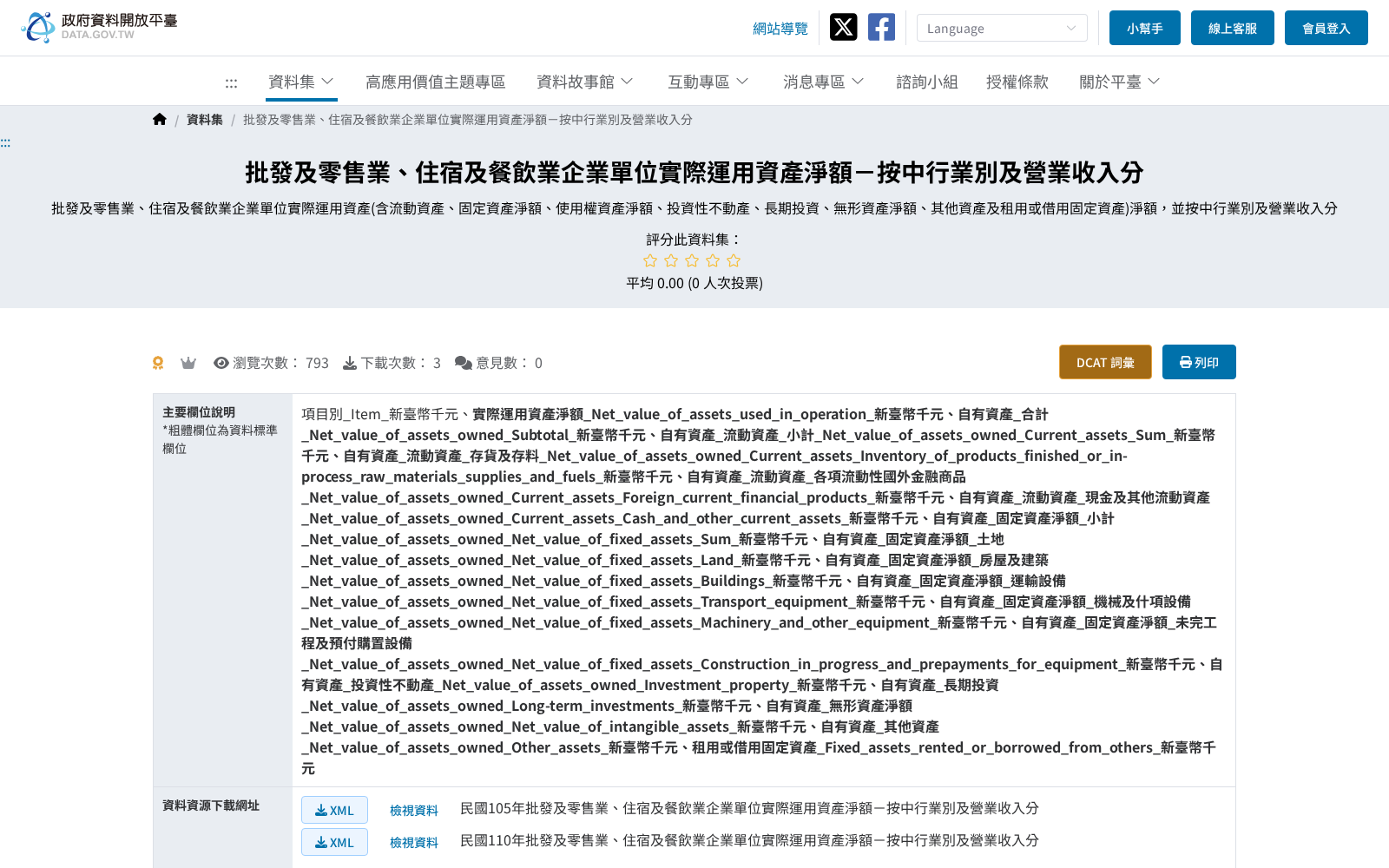This screenshot has width=1389, height=868.
Task: Expand the 關於平臺 menu
Action: point(1120,82)
